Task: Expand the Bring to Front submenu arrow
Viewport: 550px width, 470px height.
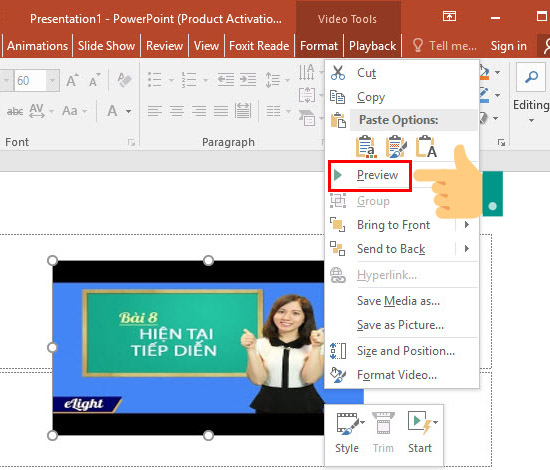Action: [x=467, y=224]
